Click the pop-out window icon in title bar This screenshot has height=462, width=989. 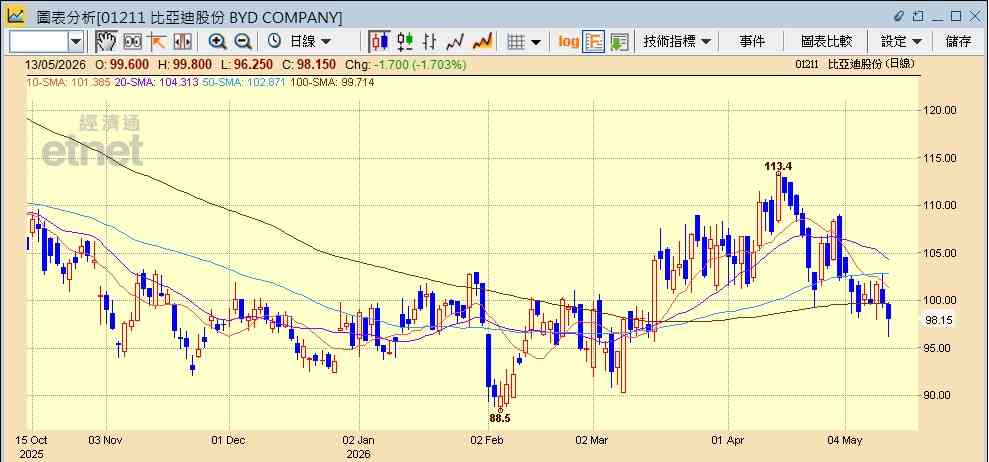[x=918, y=16]
